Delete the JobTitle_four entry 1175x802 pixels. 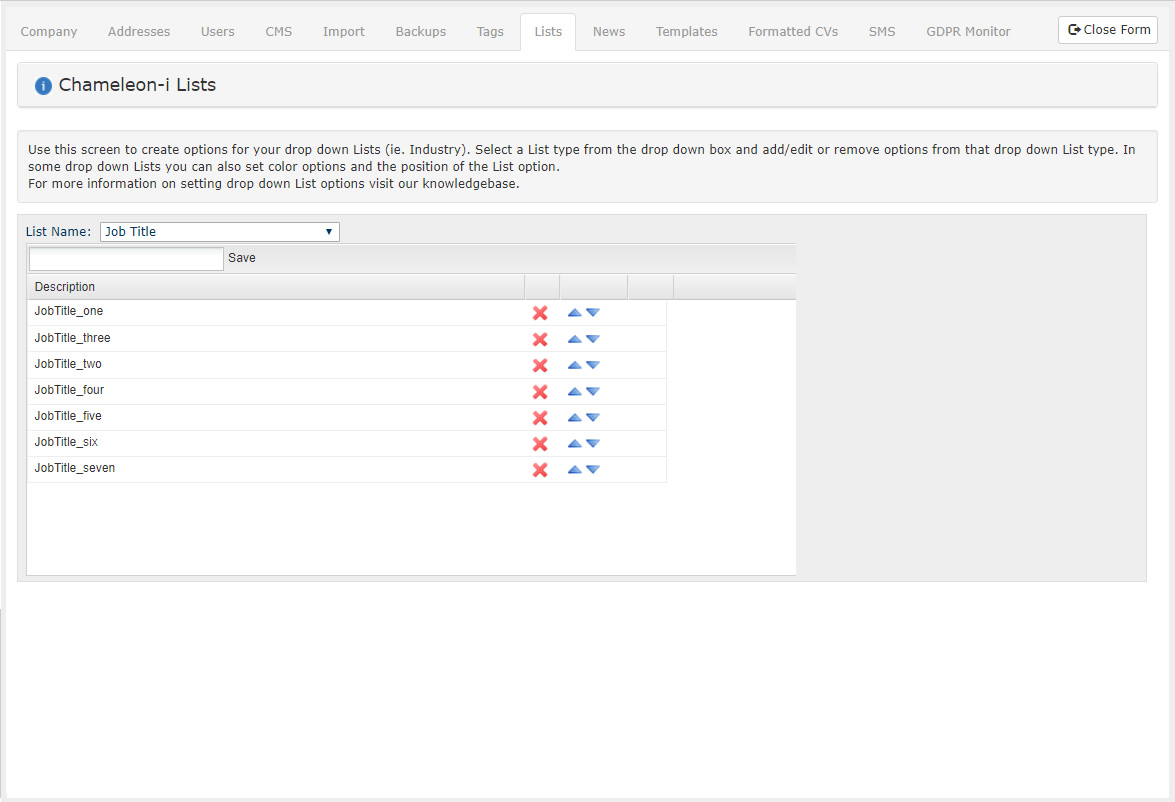(540, 391)
